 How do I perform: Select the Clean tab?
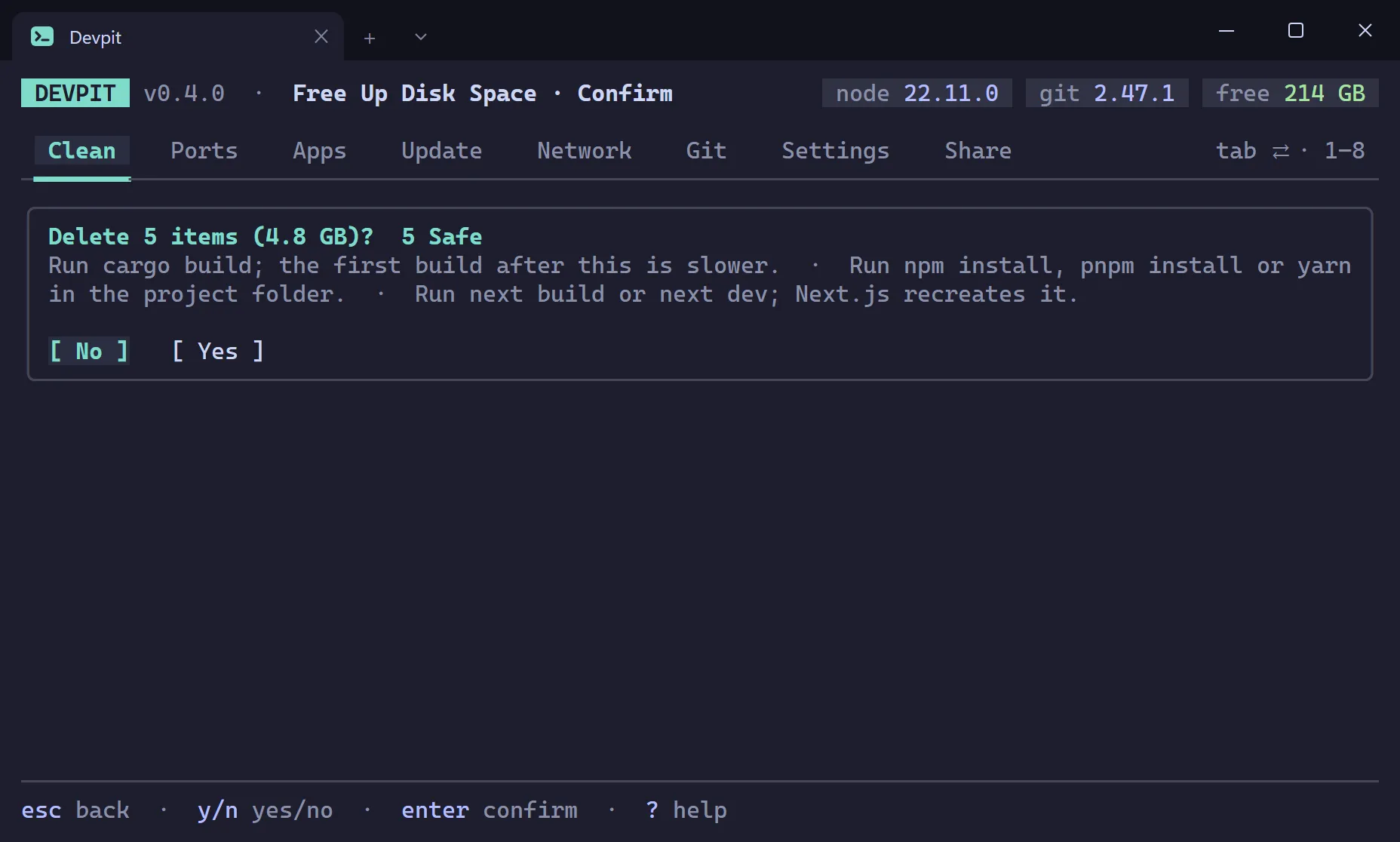tap(82, 150)
